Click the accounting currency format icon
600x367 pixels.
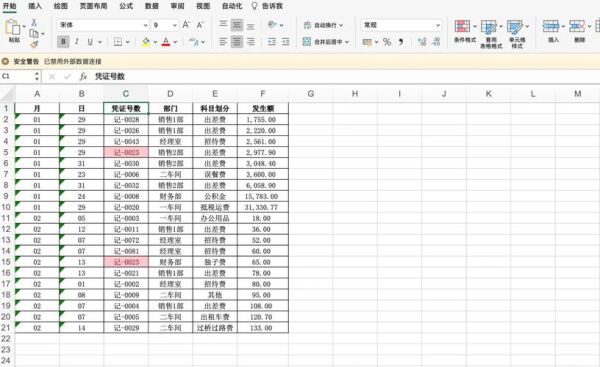point(367,42)
